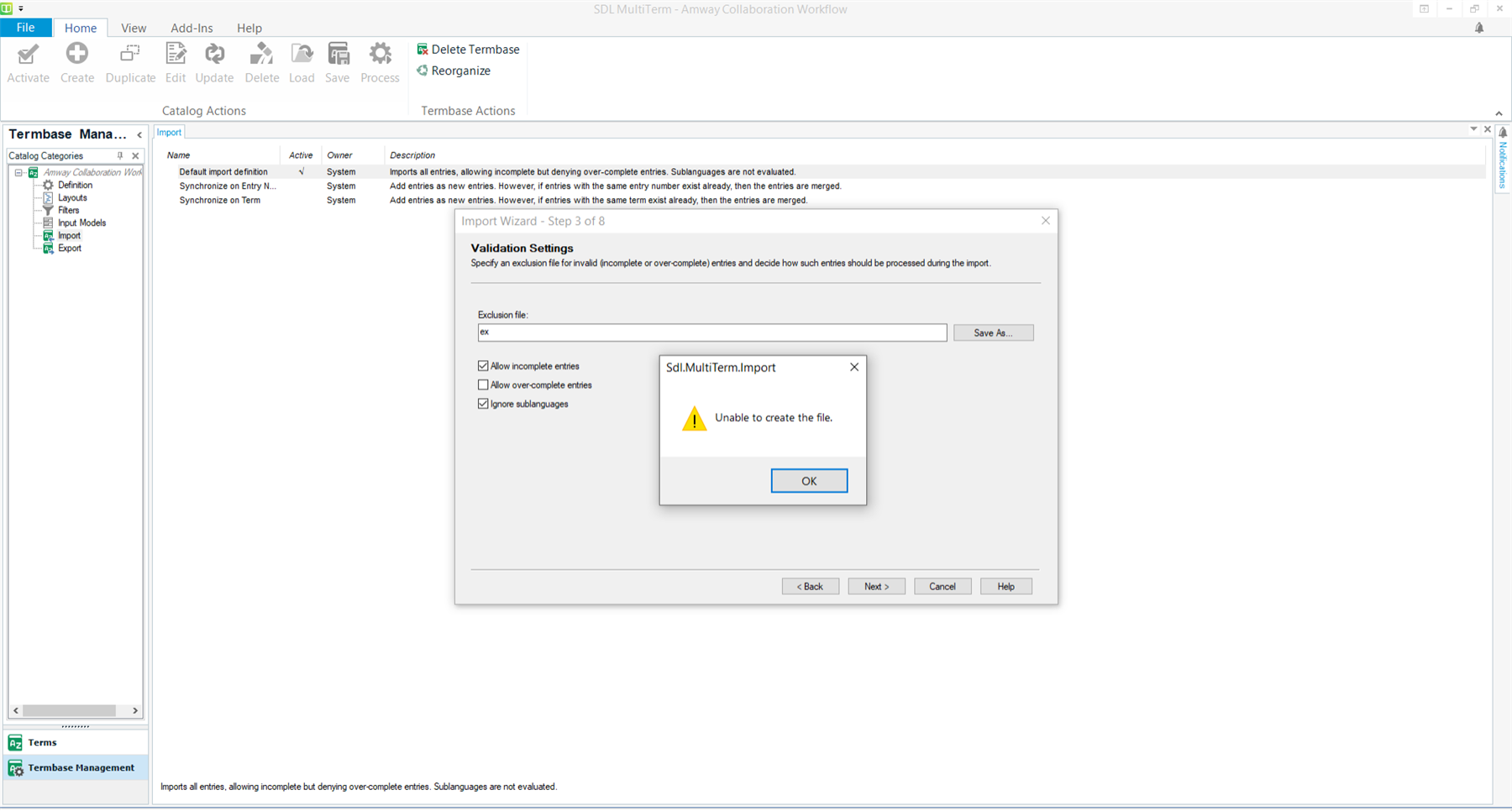Screen dimensions: 1512x811
Task: Click OK in the error dialog
Action: point(809,481)
